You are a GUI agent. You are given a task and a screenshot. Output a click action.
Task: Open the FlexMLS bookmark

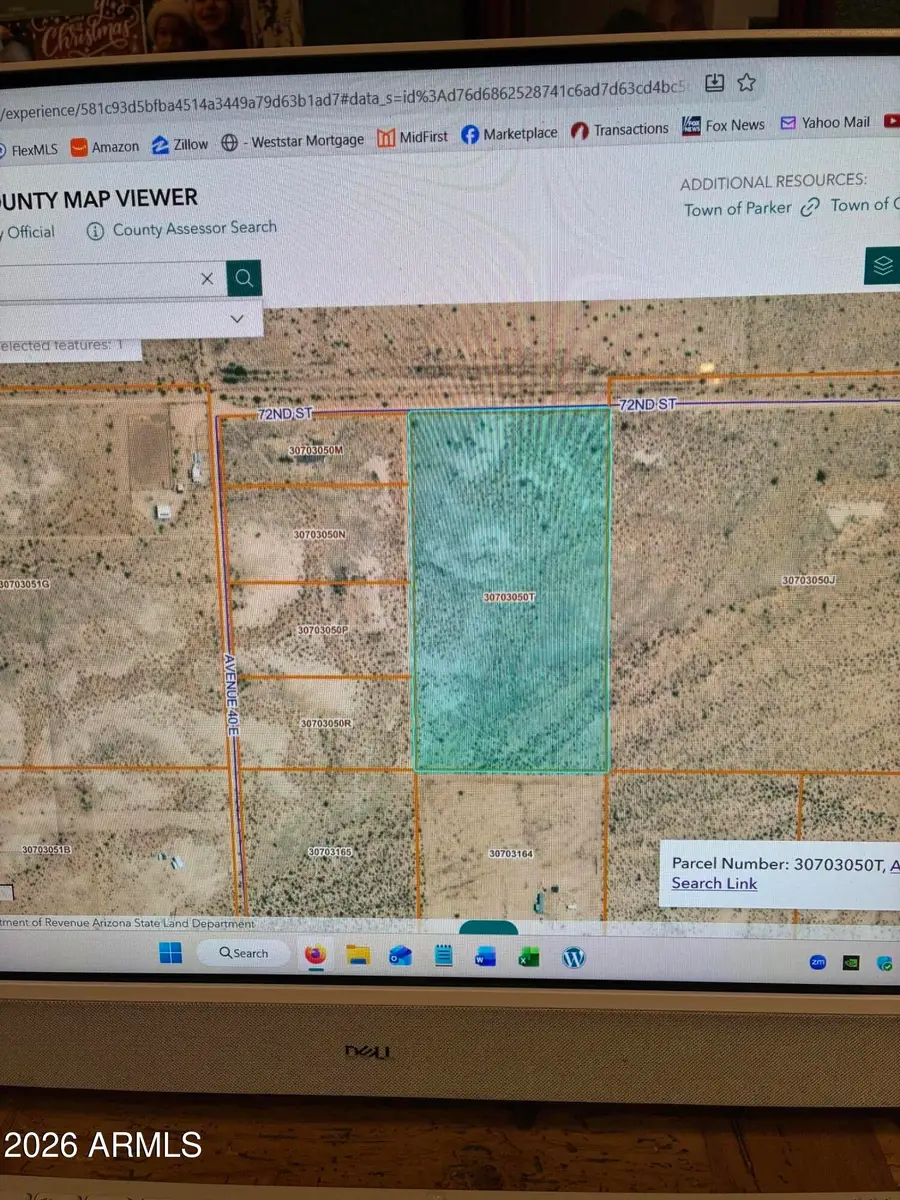click(x=30, y=148)
